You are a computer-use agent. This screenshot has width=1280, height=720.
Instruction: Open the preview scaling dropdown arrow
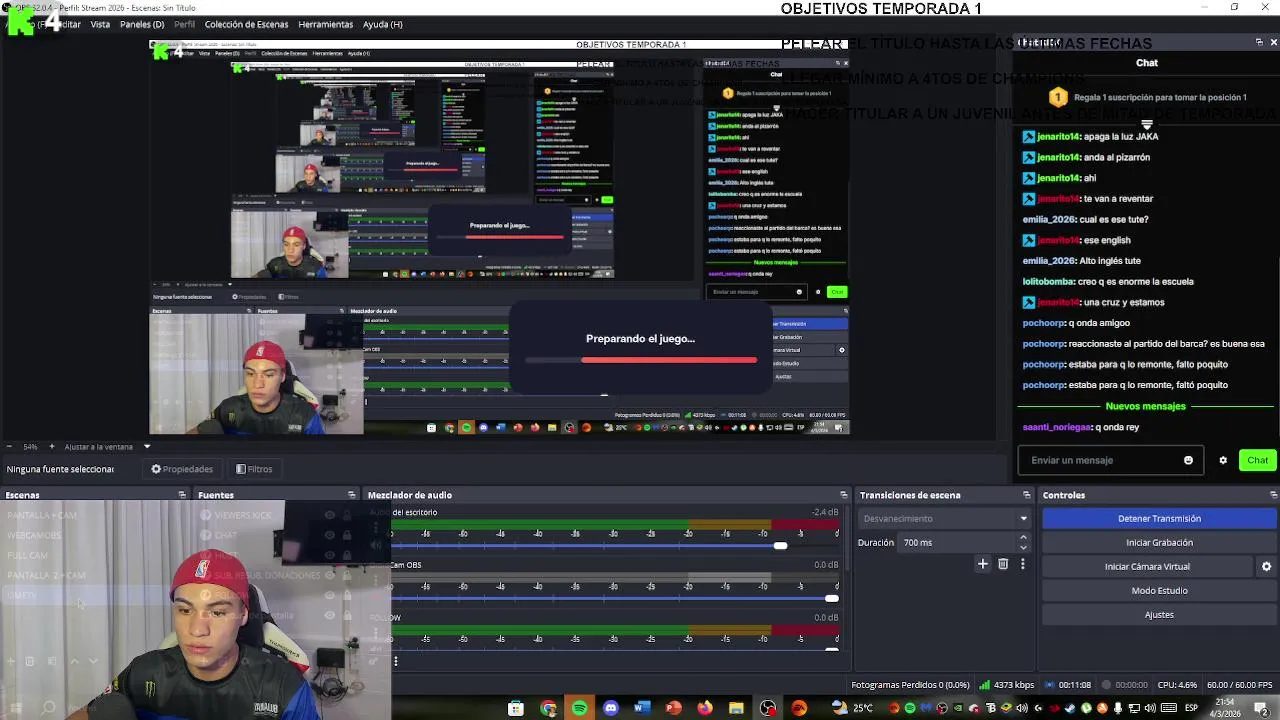(x=147, y=447)
